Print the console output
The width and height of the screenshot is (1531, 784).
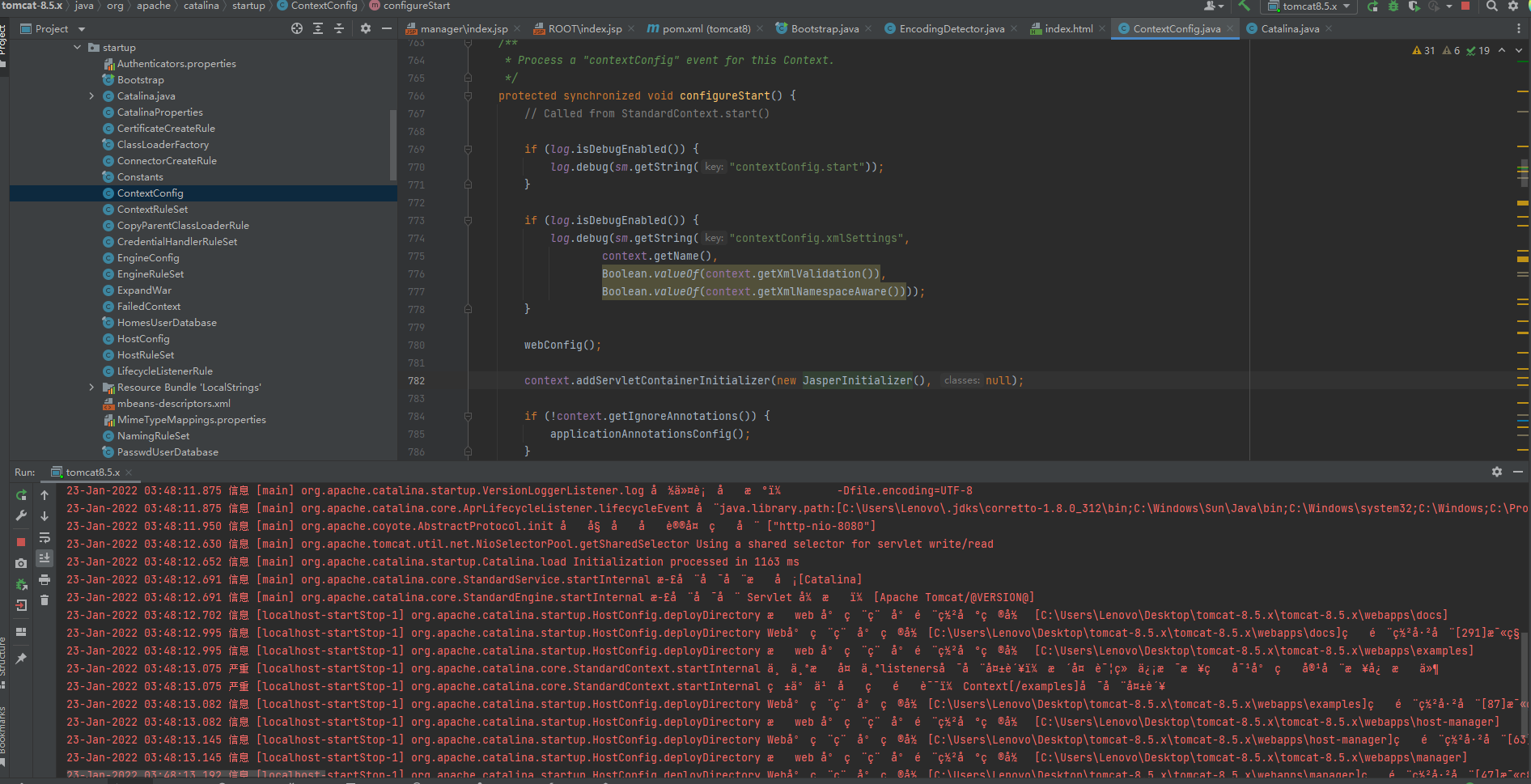pos(45,579)
